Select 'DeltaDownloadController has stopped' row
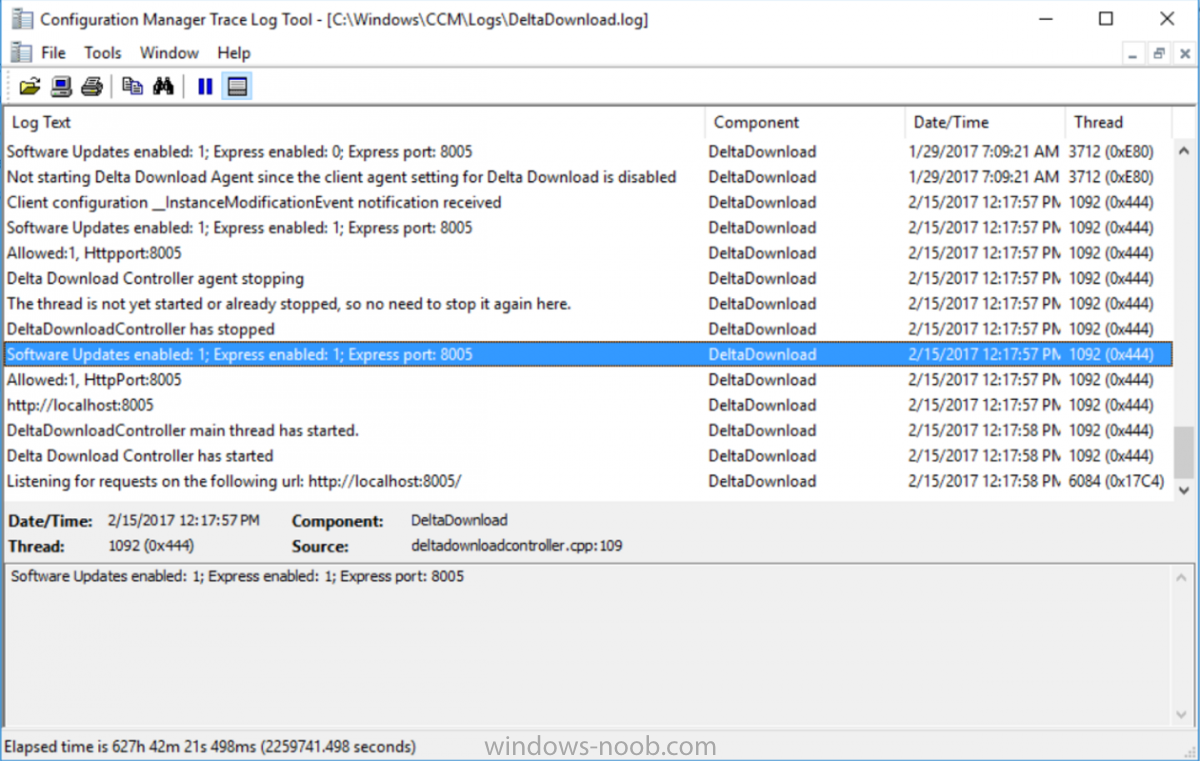Image resolution: width=1200 pixels, height=761 pixels. tap(588, 329)
